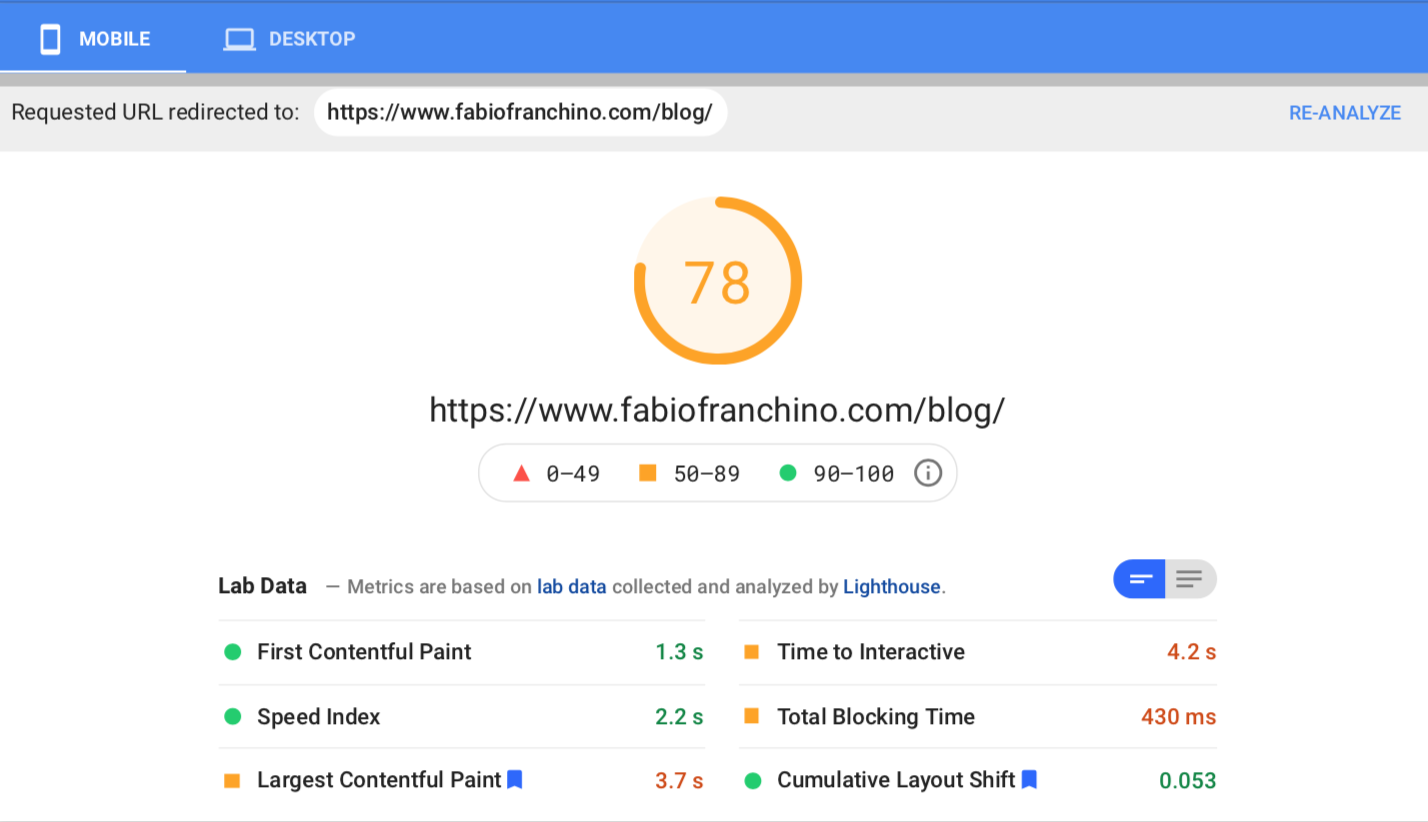Click the 78 performance score gauge

717,282
